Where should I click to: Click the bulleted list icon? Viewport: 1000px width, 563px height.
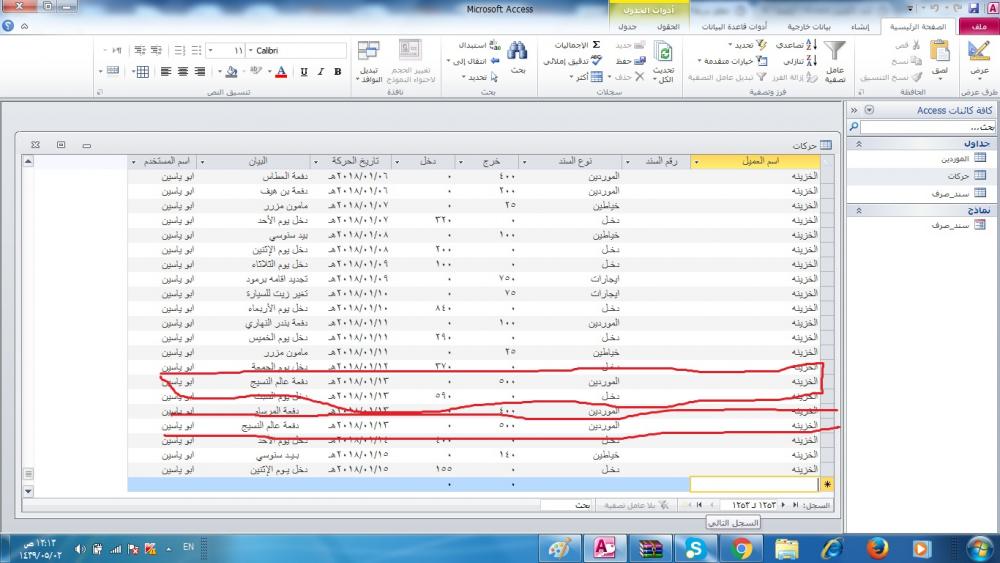click(196, 50)
